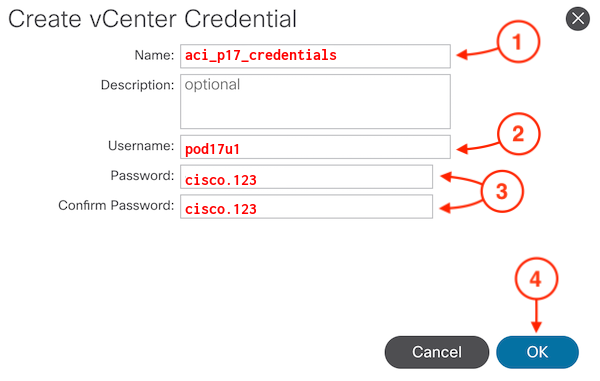
Task: Click the "Password:" field label
Action: point(142,176)
